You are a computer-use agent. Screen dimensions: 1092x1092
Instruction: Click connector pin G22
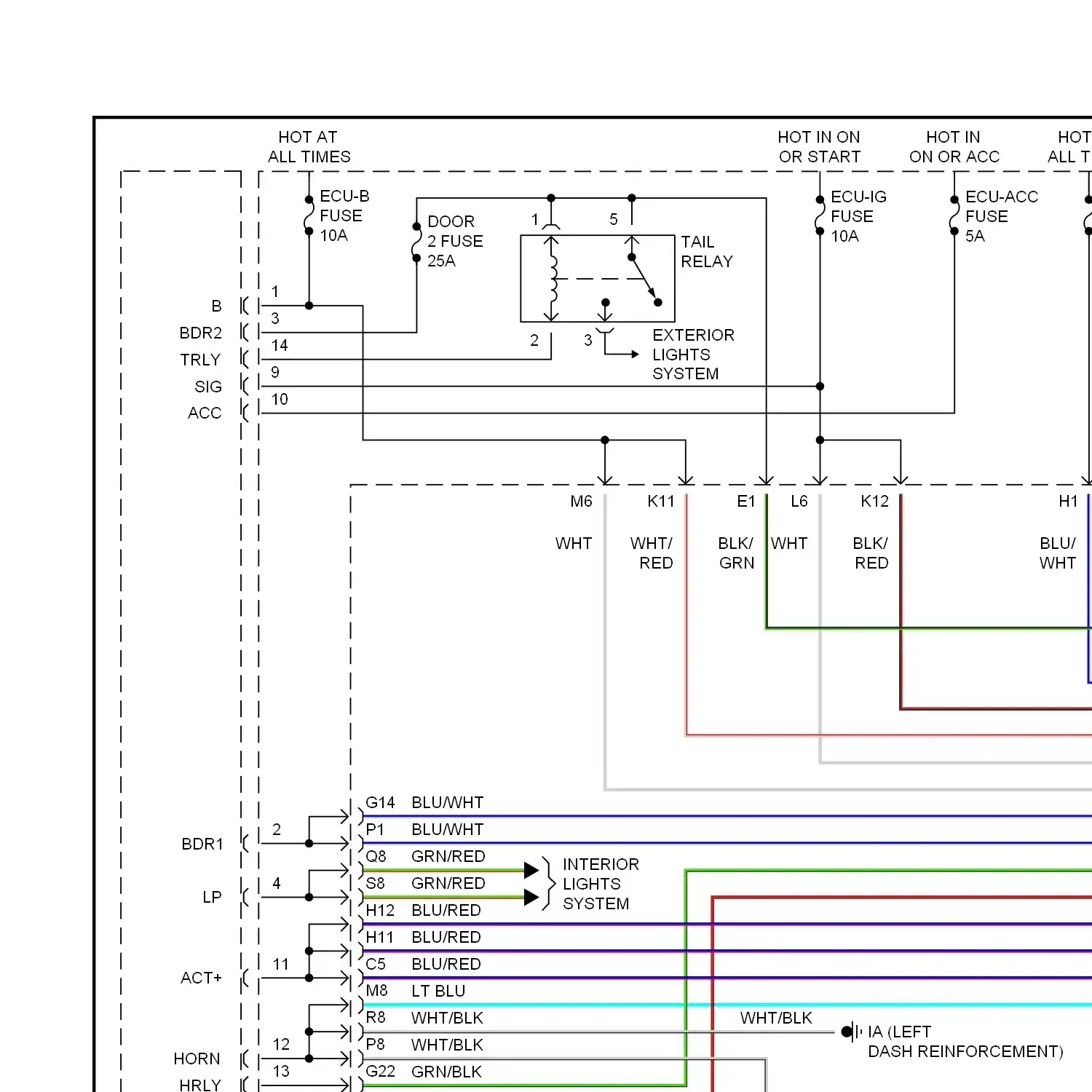click(380, 1071)
